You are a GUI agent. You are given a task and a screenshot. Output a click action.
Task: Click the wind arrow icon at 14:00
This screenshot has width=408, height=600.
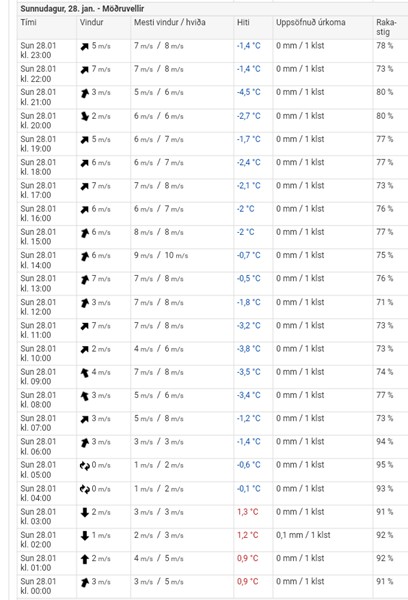[85, 256]
